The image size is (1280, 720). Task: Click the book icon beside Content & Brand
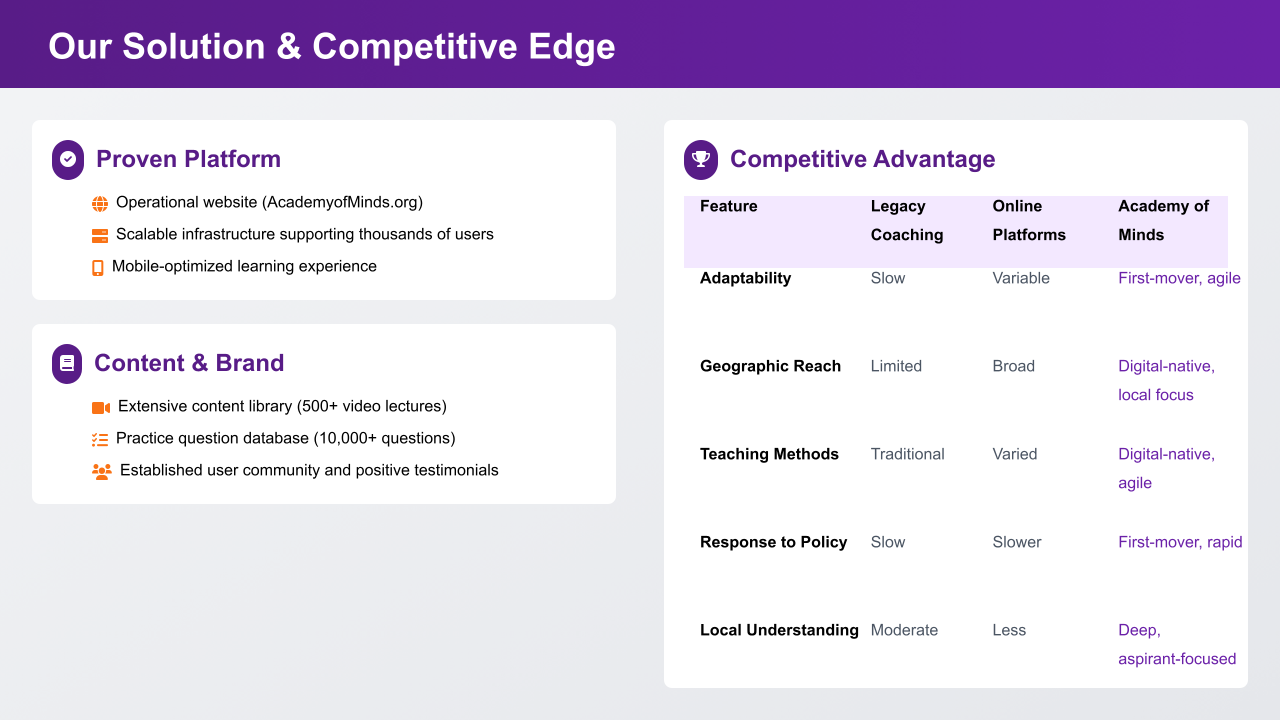pyautogui.click(x=67, y=364)
